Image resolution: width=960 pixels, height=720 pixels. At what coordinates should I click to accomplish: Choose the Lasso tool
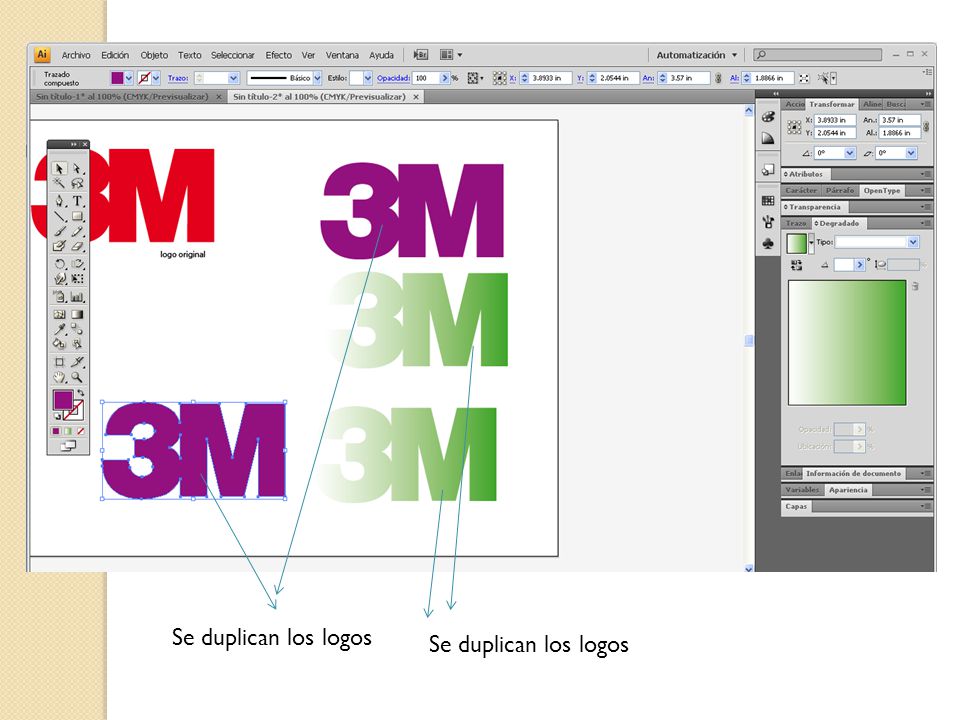(77, 183)
